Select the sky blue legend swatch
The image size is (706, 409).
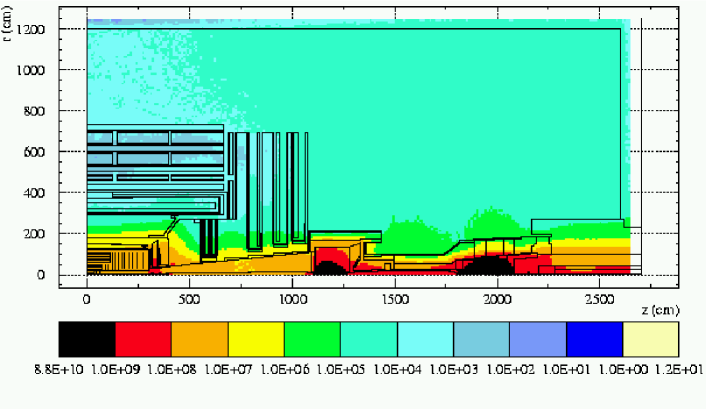[482, 339]
